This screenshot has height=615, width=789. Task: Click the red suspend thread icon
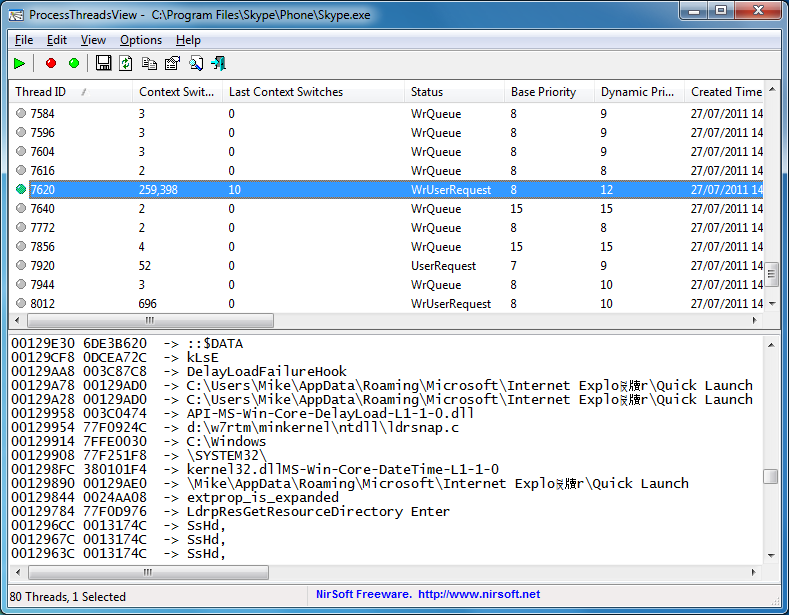click(50, 63)
